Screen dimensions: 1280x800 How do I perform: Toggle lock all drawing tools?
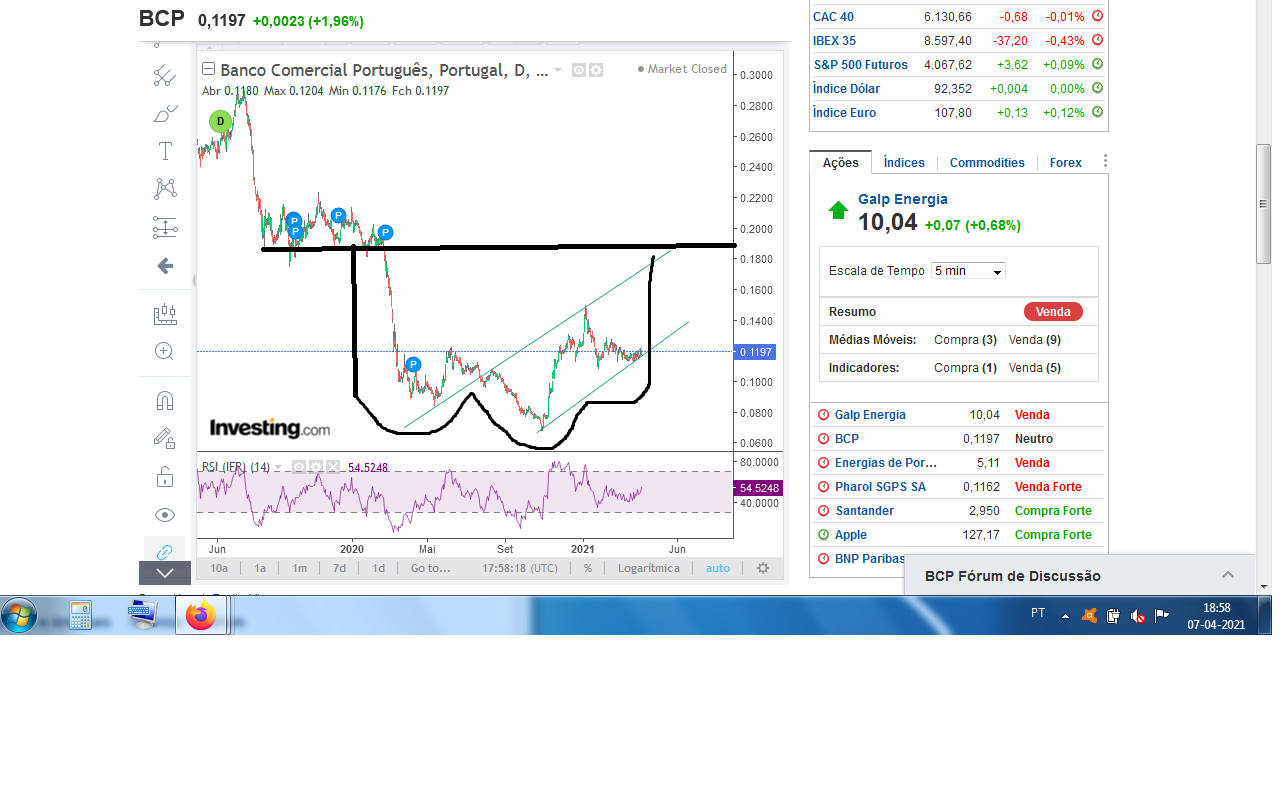pos(165,477)
